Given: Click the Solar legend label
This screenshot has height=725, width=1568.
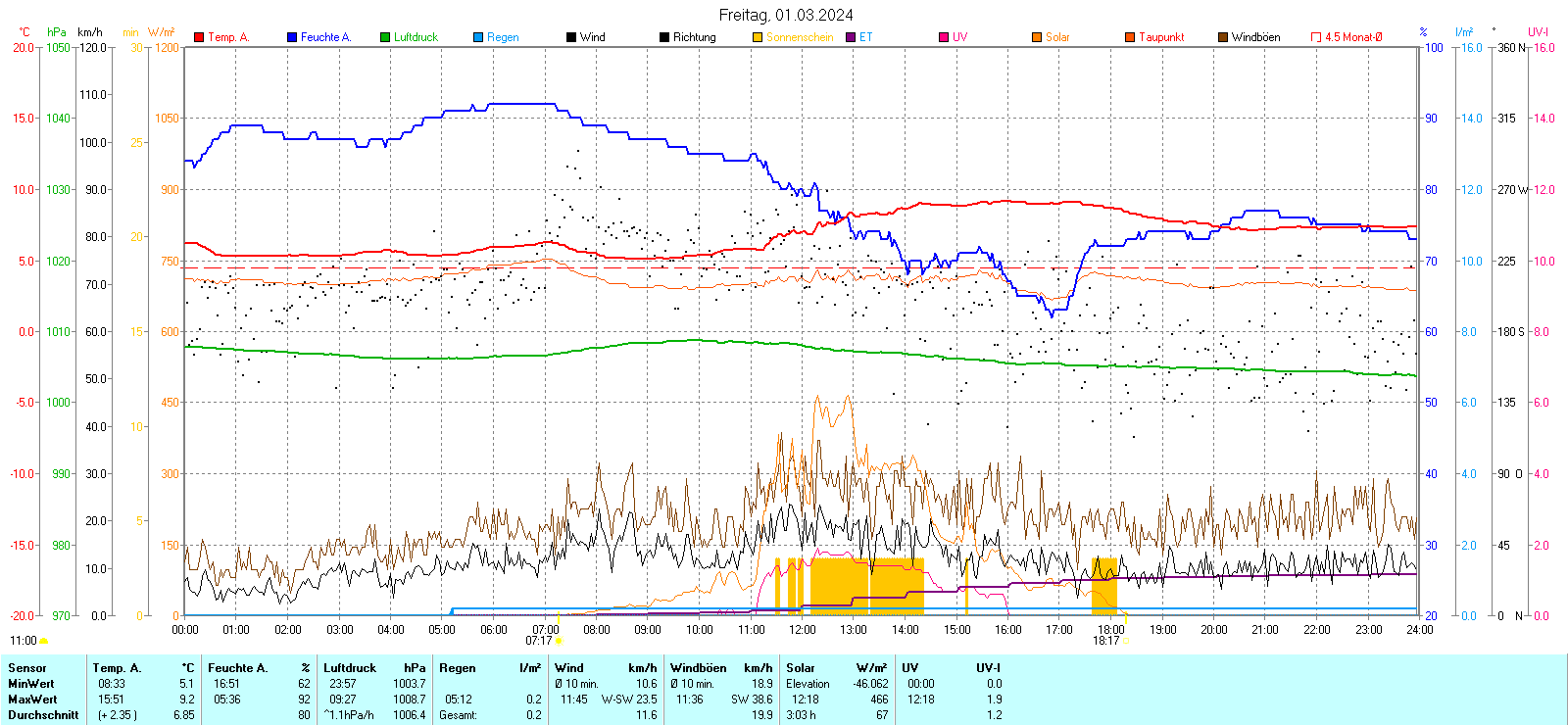Looking at the screenshot, I should [x=1057, y=37].
